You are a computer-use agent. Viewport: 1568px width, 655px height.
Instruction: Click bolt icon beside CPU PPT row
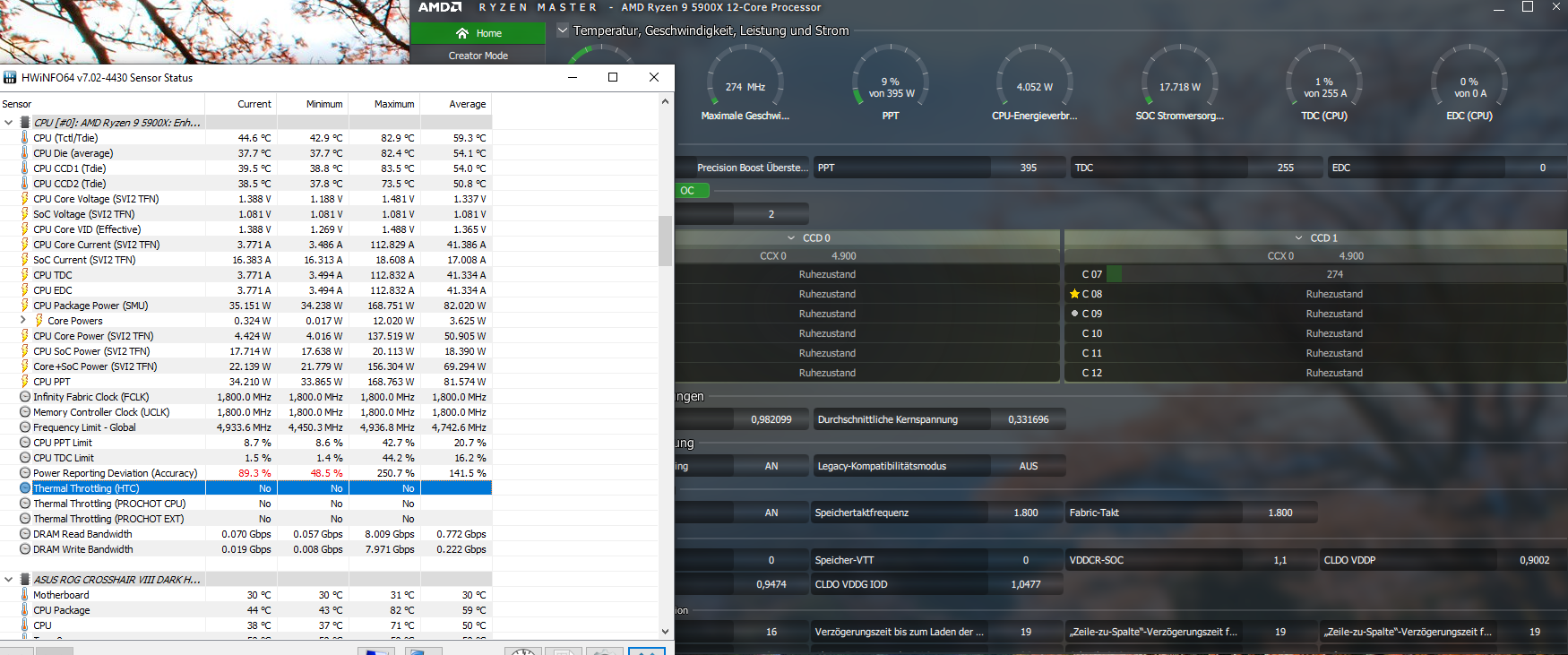click(24, 382)
